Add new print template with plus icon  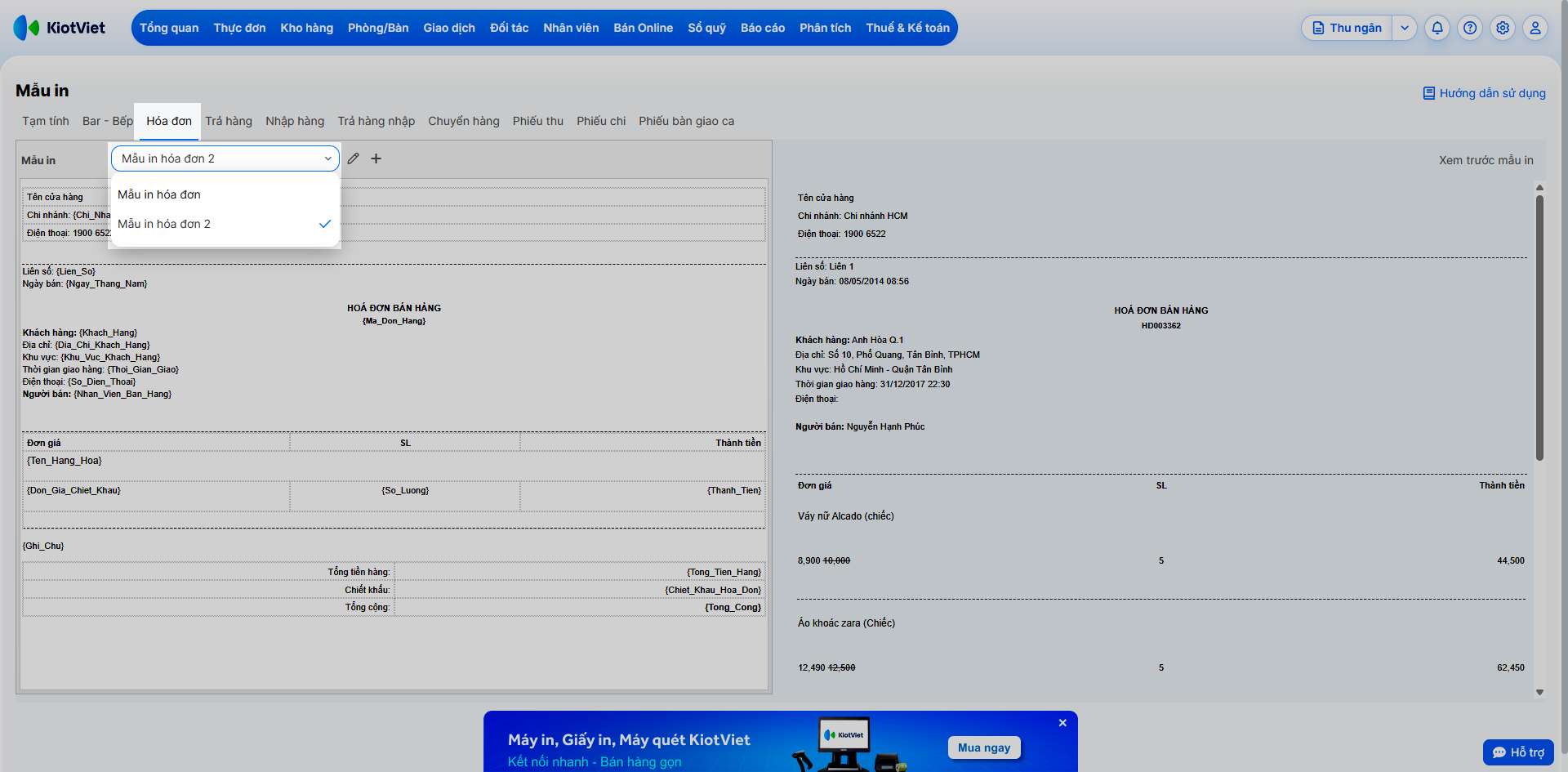(x=376, y=158)
